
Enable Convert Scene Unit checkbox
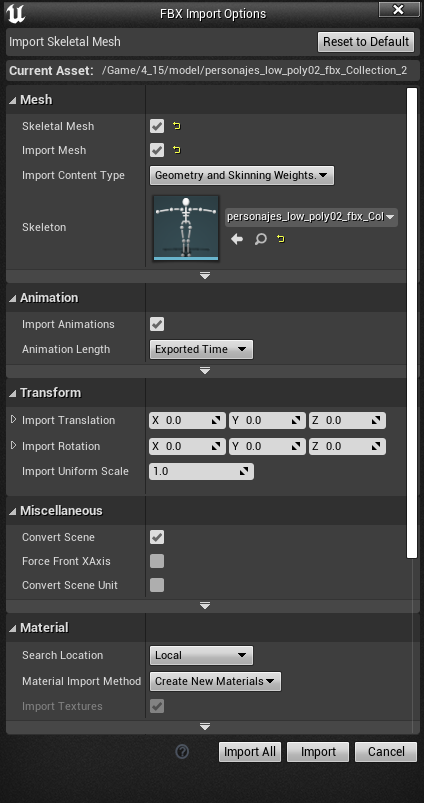tap(157, 585)
